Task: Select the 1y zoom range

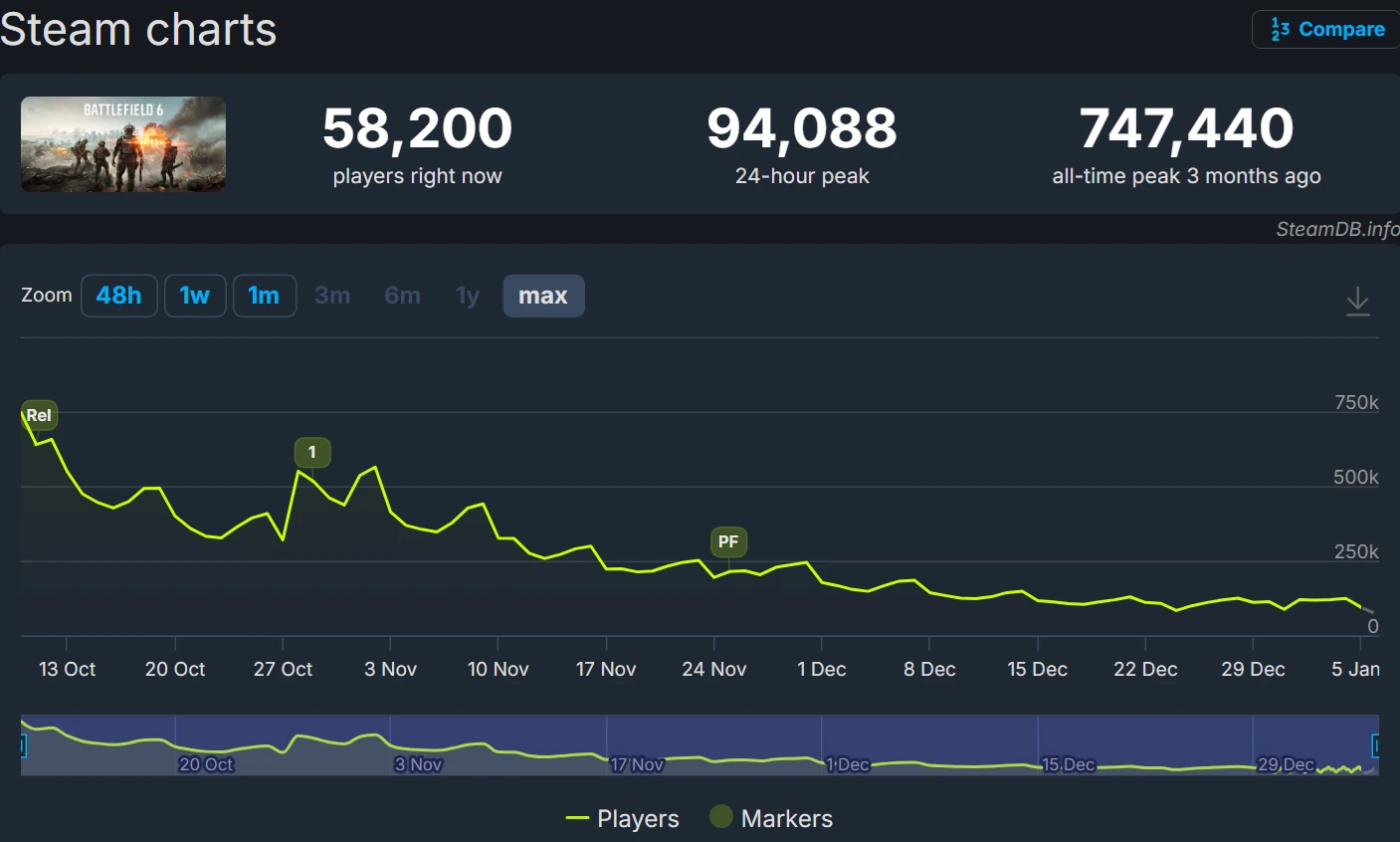Action: point(468,296)
